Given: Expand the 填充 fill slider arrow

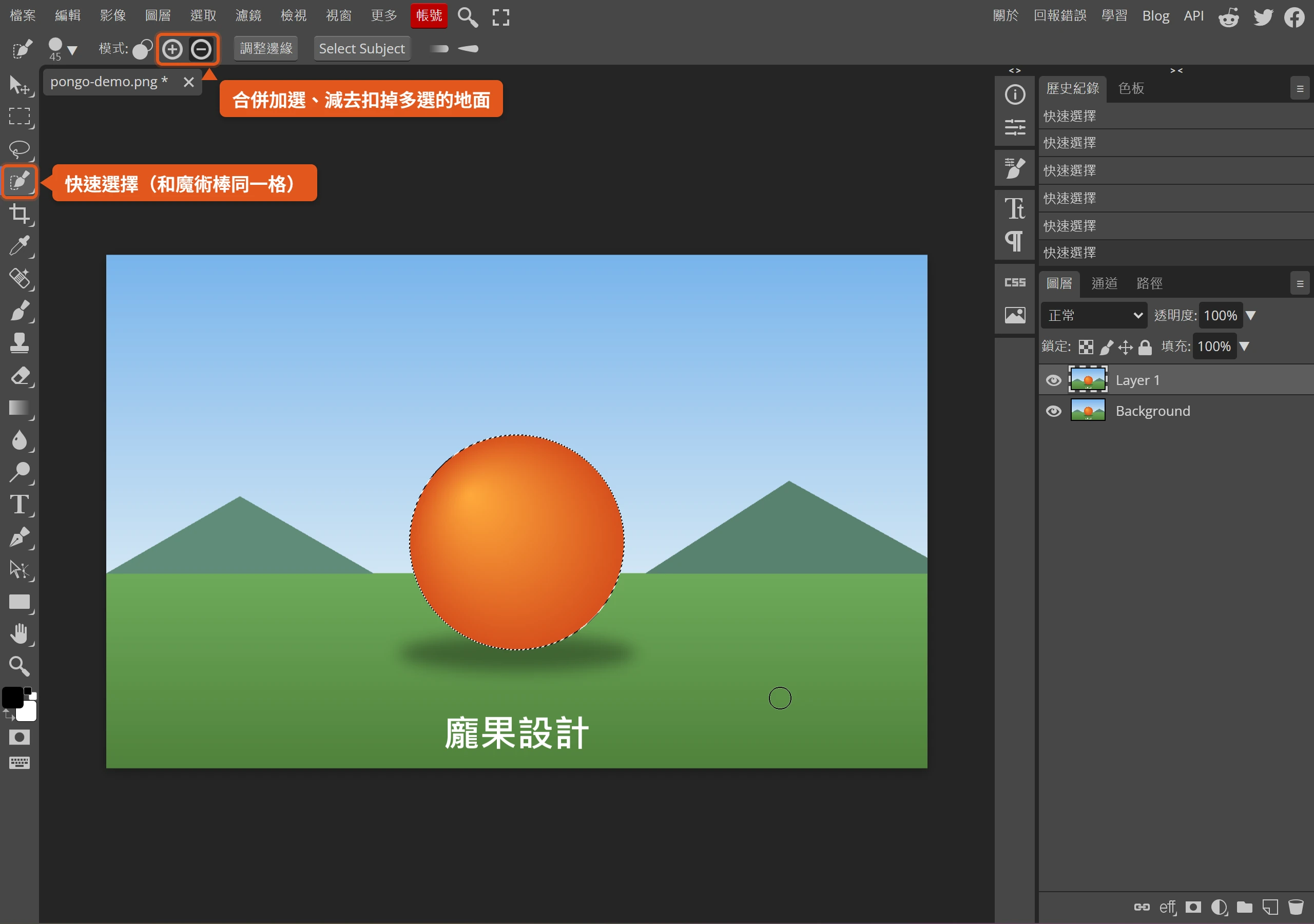Looking at the screenshot, I should click(x=1244, y=346).
